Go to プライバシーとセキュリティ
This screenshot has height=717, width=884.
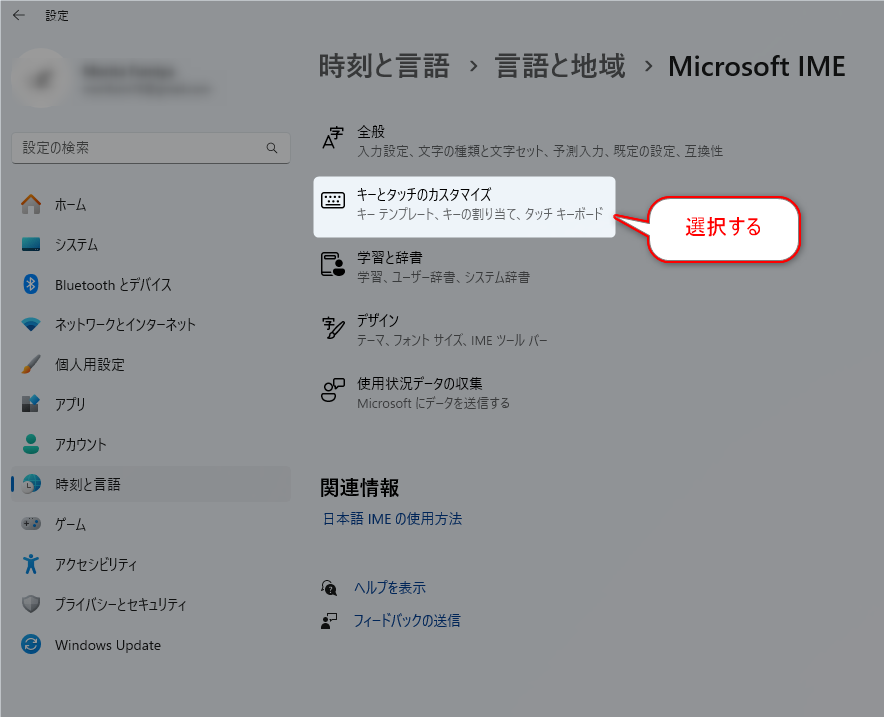point(151,604)
